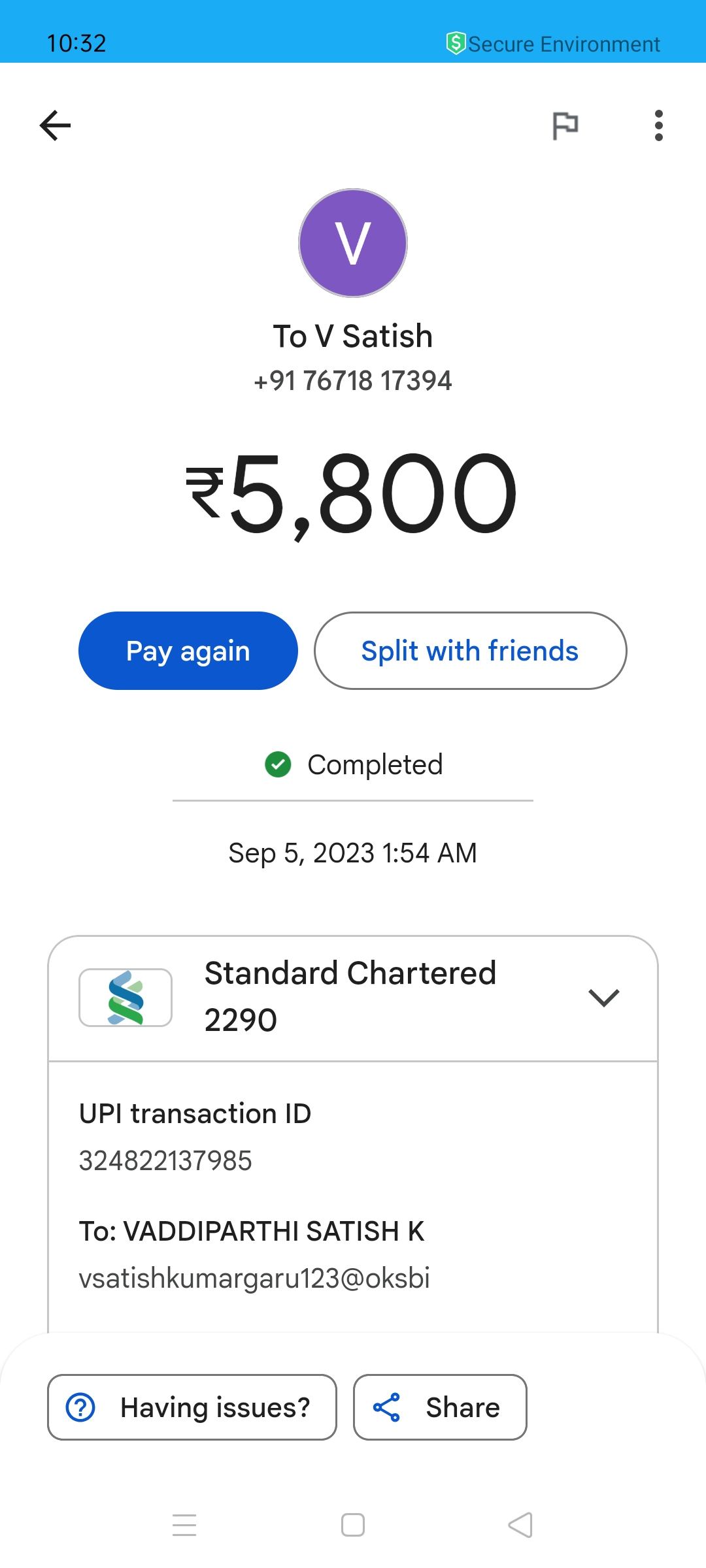Tap the share icon symbol
This screenshot has height=1568, width=706.
(x=386, y=1407)
